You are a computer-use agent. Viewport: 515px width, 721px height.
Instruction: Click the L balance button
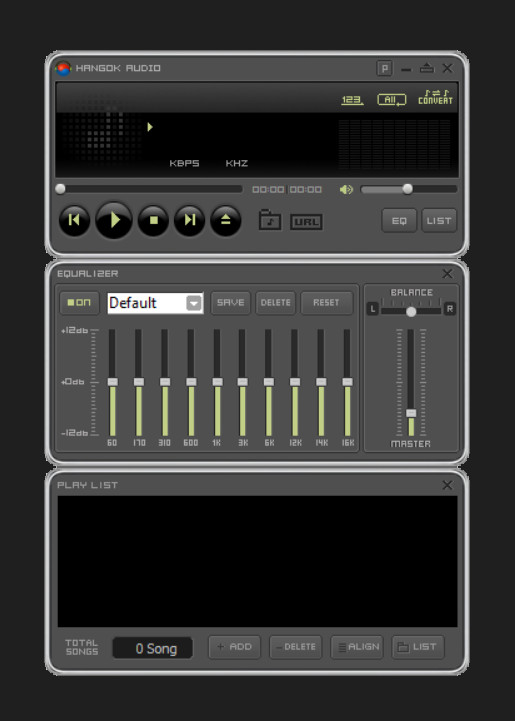373,309
